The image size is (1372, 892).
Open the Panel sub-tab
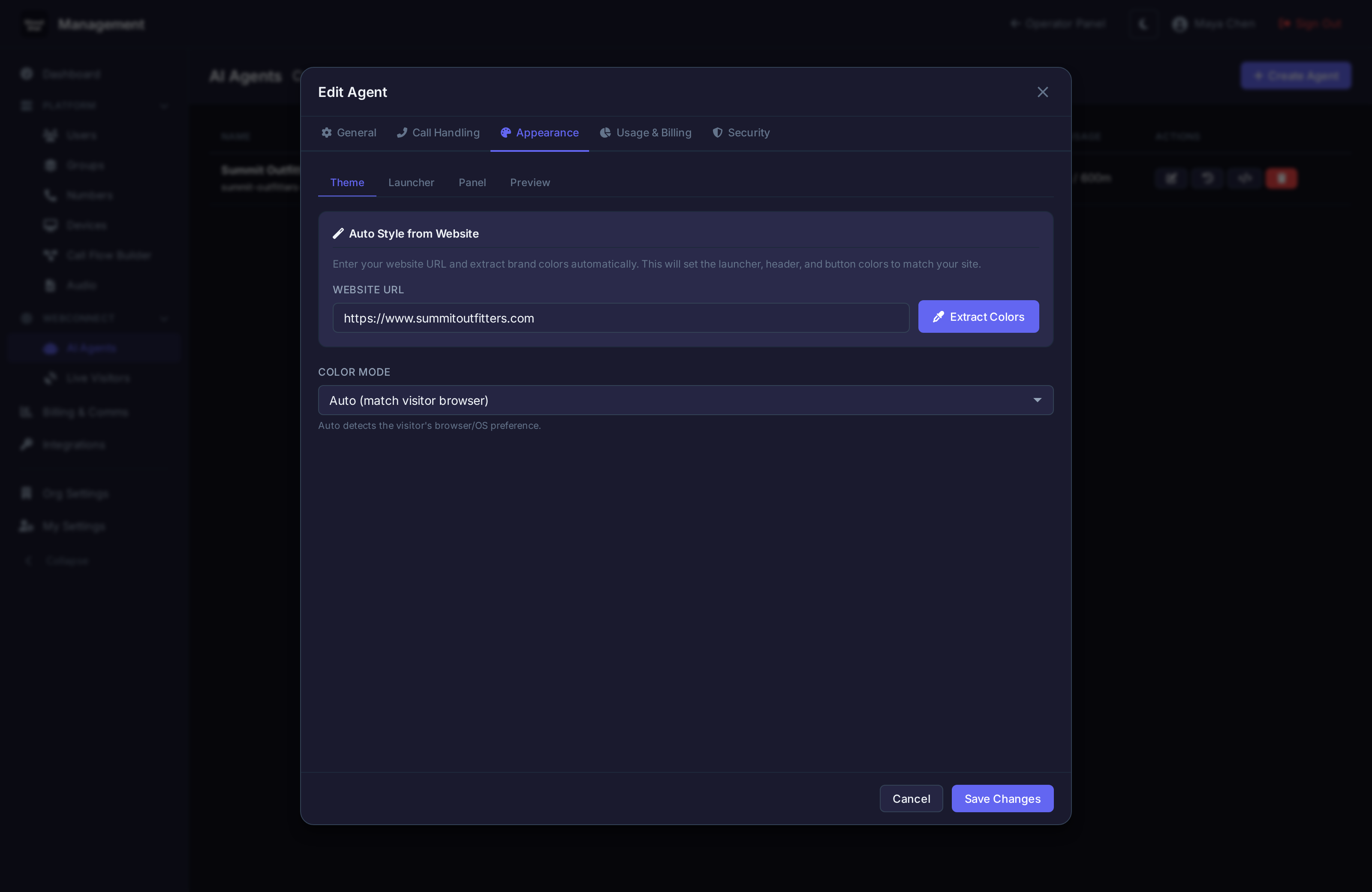click(x=472, y=182)
